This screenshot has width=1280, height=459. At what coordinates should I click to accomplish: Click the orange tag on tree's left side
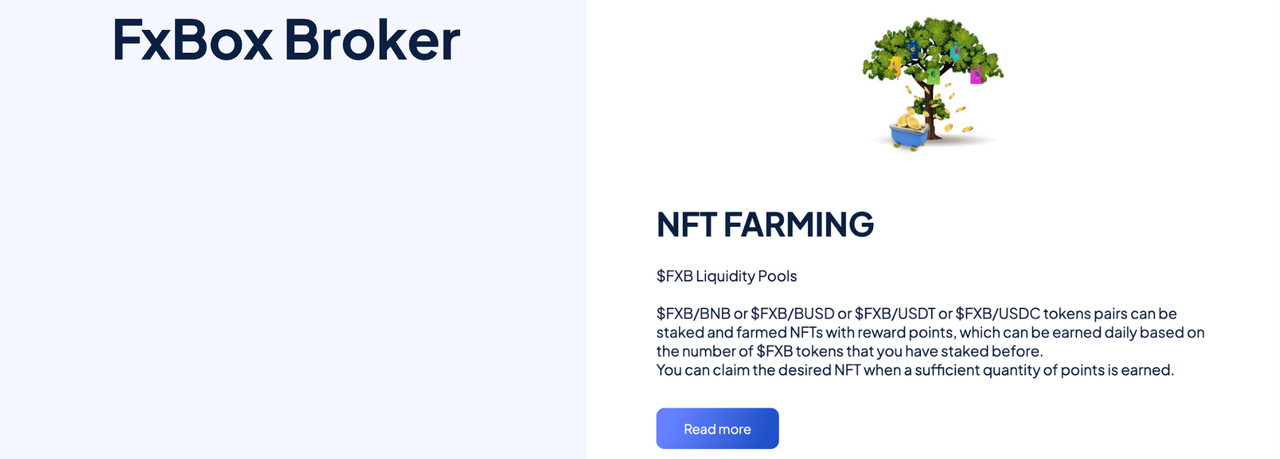895,66
